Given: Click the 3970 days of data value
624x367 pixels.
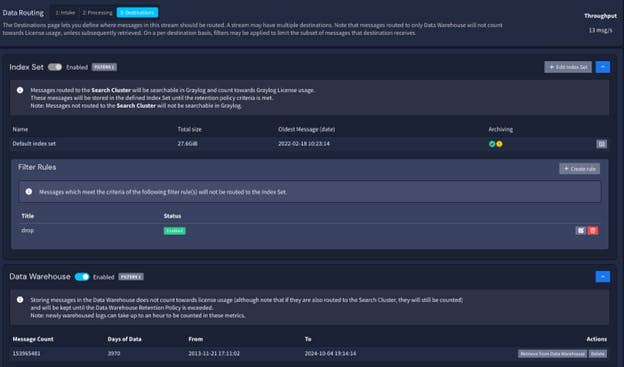Looking at the screenshot, I should coord(114,353).
